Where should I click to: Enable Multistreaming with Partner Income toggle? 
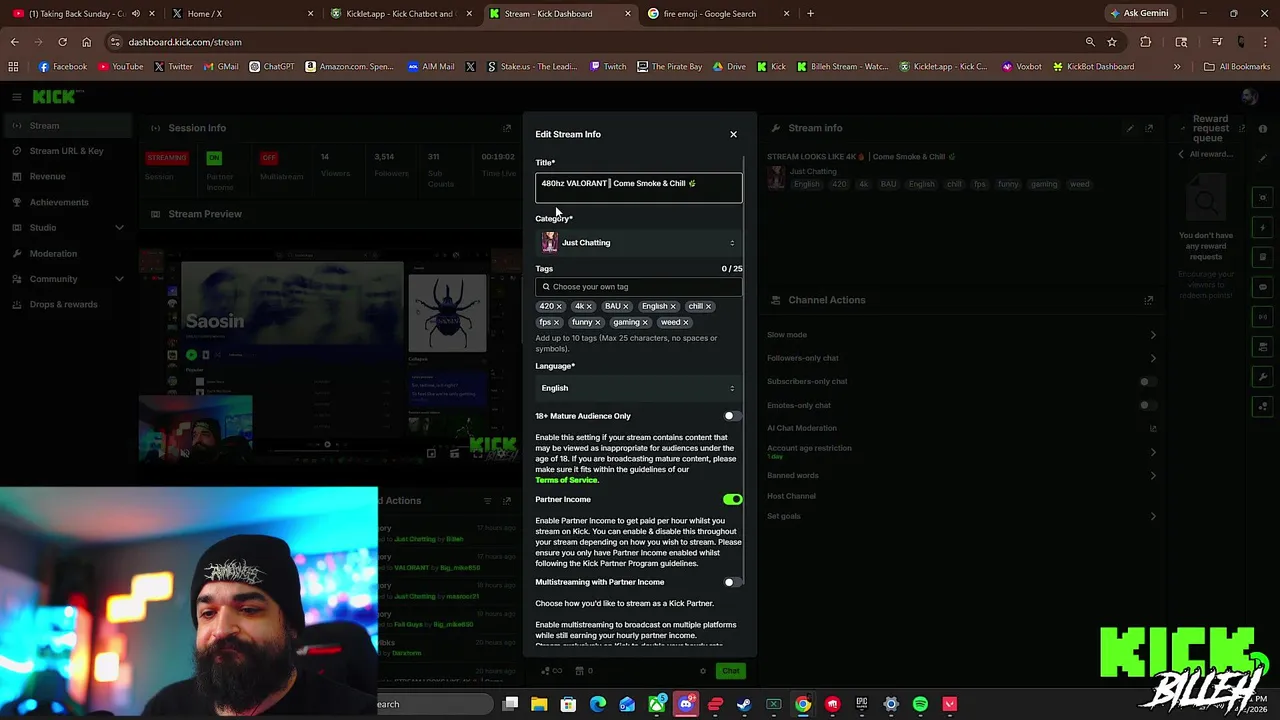[x=732, y=582]
